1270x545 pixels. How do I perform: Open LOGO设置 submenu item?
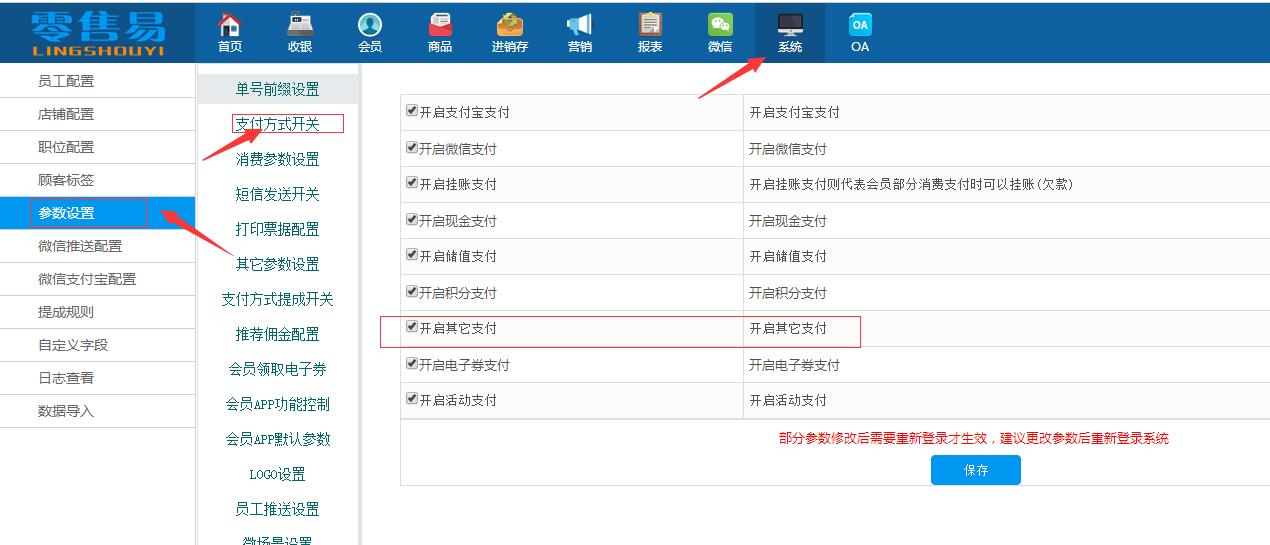pyautogui.click(x=277, y=474)
